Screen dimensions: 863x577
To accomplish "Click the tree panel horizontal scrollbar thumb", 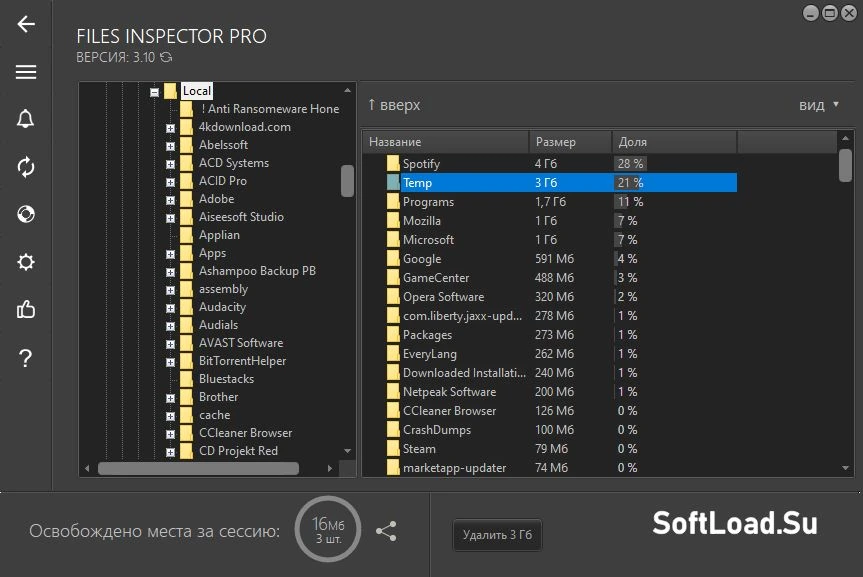I will (x=198, y=469).
